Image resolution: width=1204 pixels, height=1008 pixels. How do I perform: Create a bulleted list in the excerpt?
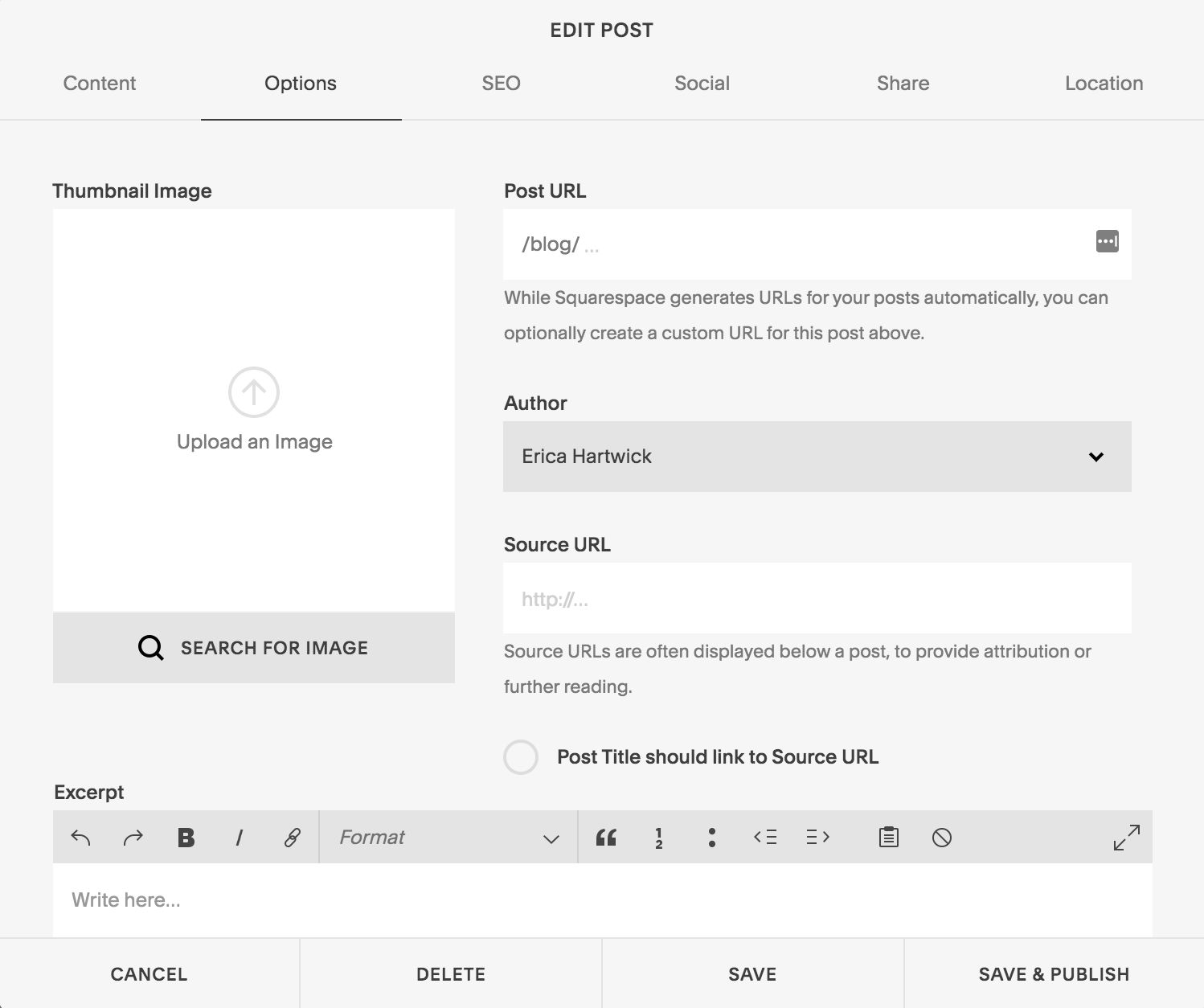(x=711, y=837)
